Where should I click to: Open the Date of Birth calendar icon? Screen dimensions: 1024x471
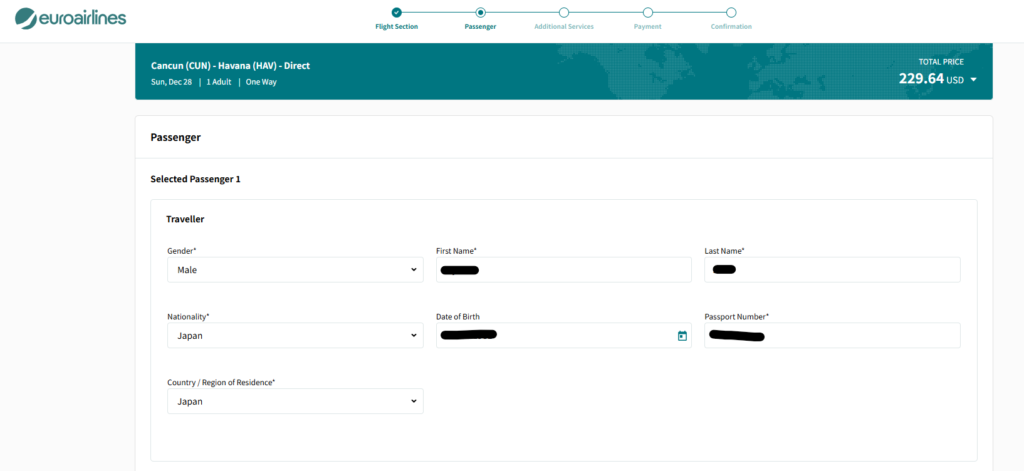click(x=682, y=336)
